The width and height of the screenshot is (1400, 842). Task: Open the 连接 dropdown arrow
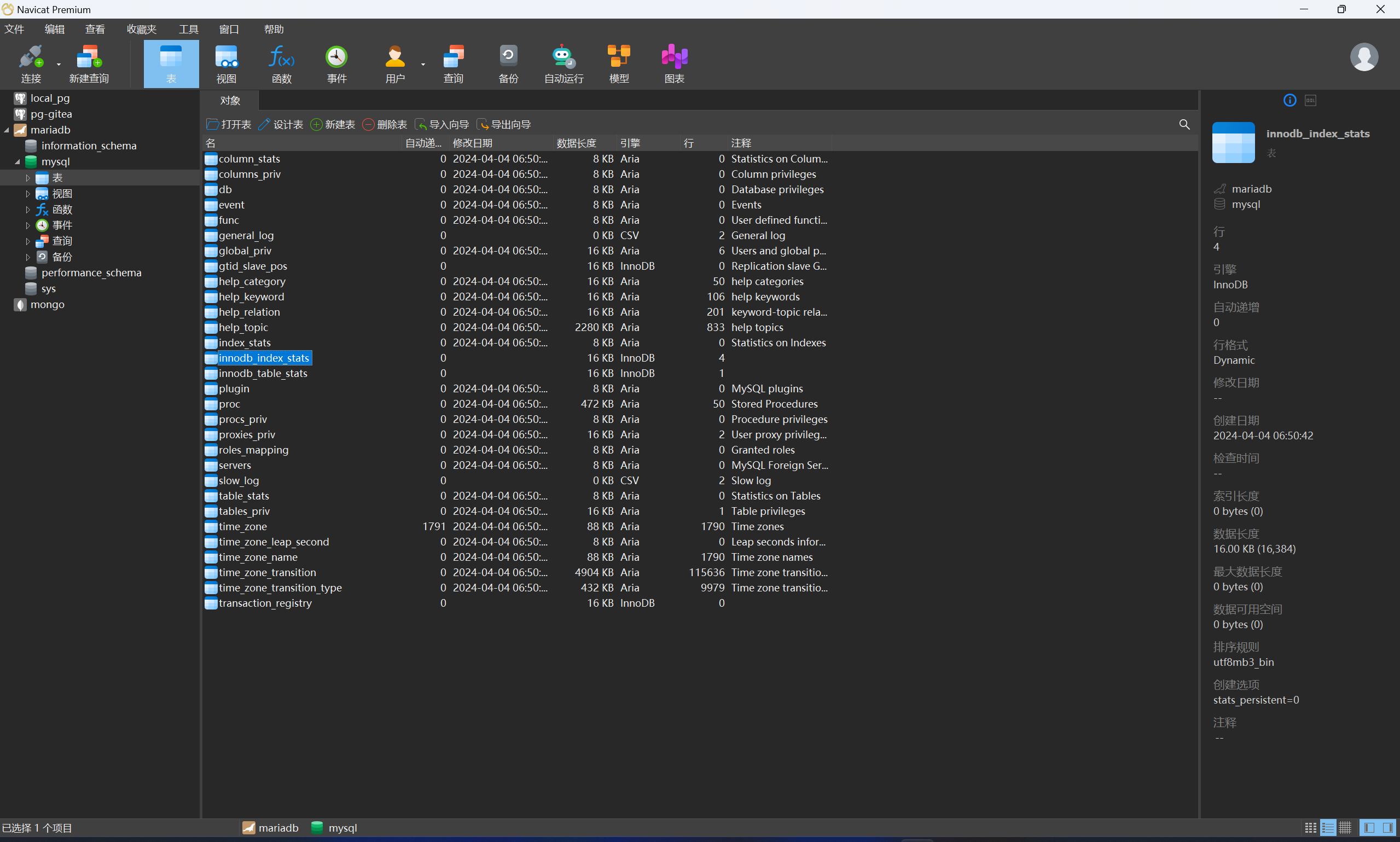pos(59,65)
